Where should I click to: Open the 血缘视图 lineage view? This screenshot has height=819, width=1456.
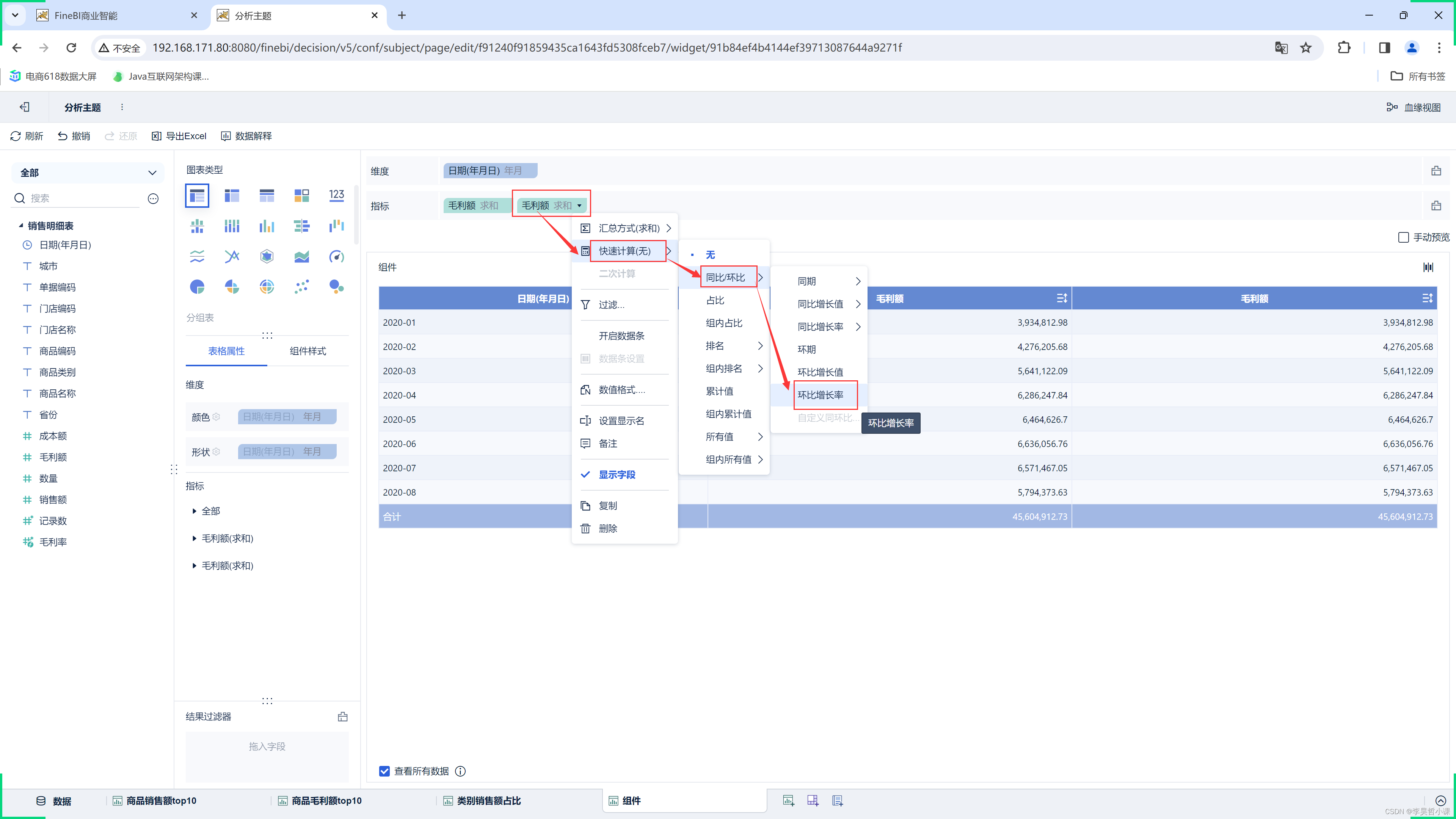point(1414,107)
